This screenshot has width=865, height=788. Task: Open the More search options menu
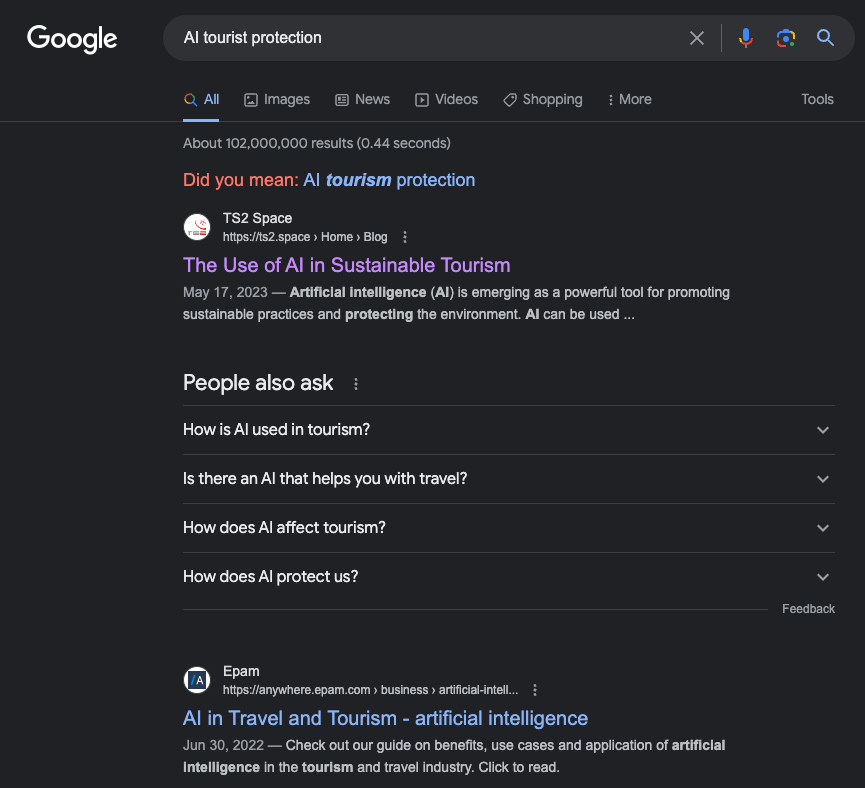pyautogui.click(x=629, y=99)
